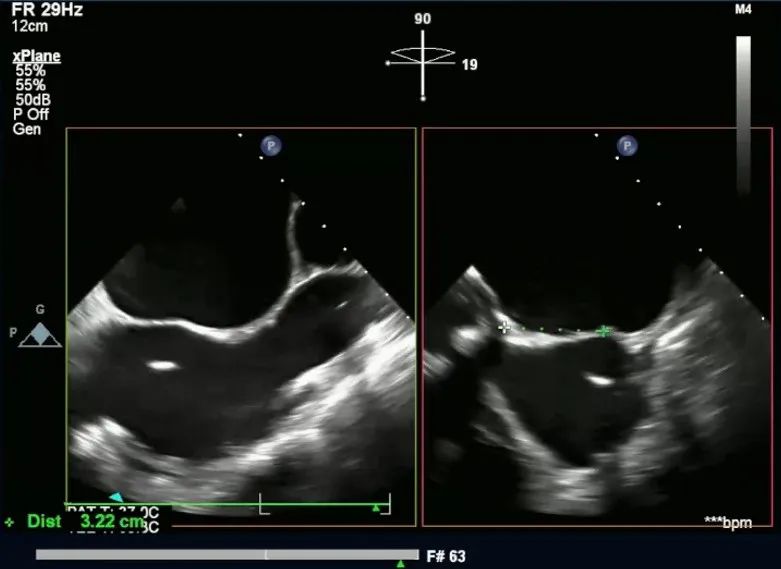This screenshot has height=569, width=781.
Task: Click the Gen preset label
Action: click(x=27, y=129)
